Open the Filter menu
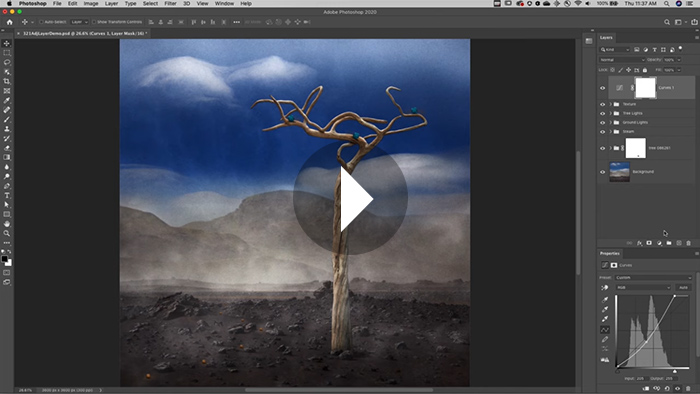700x394 pixels. [x=170, y=4]
